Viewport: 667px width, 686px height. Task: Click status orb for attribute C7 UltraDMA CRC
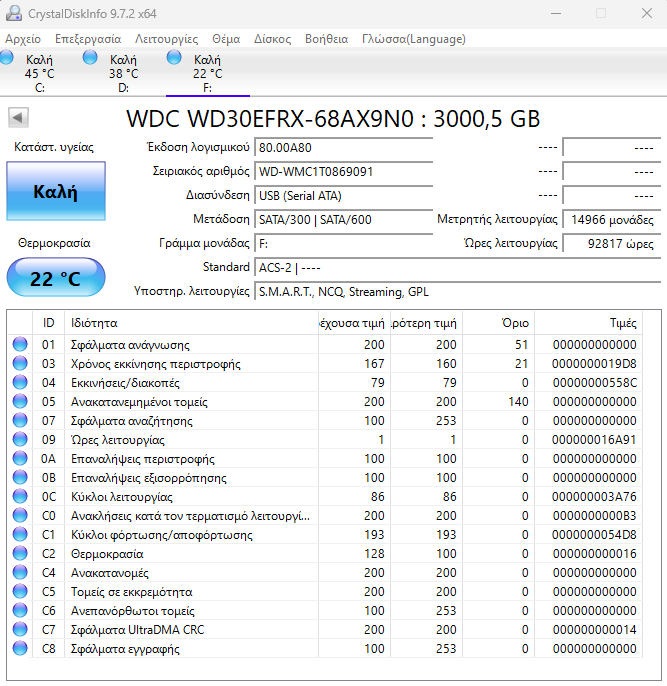click(x=20, y=630)
